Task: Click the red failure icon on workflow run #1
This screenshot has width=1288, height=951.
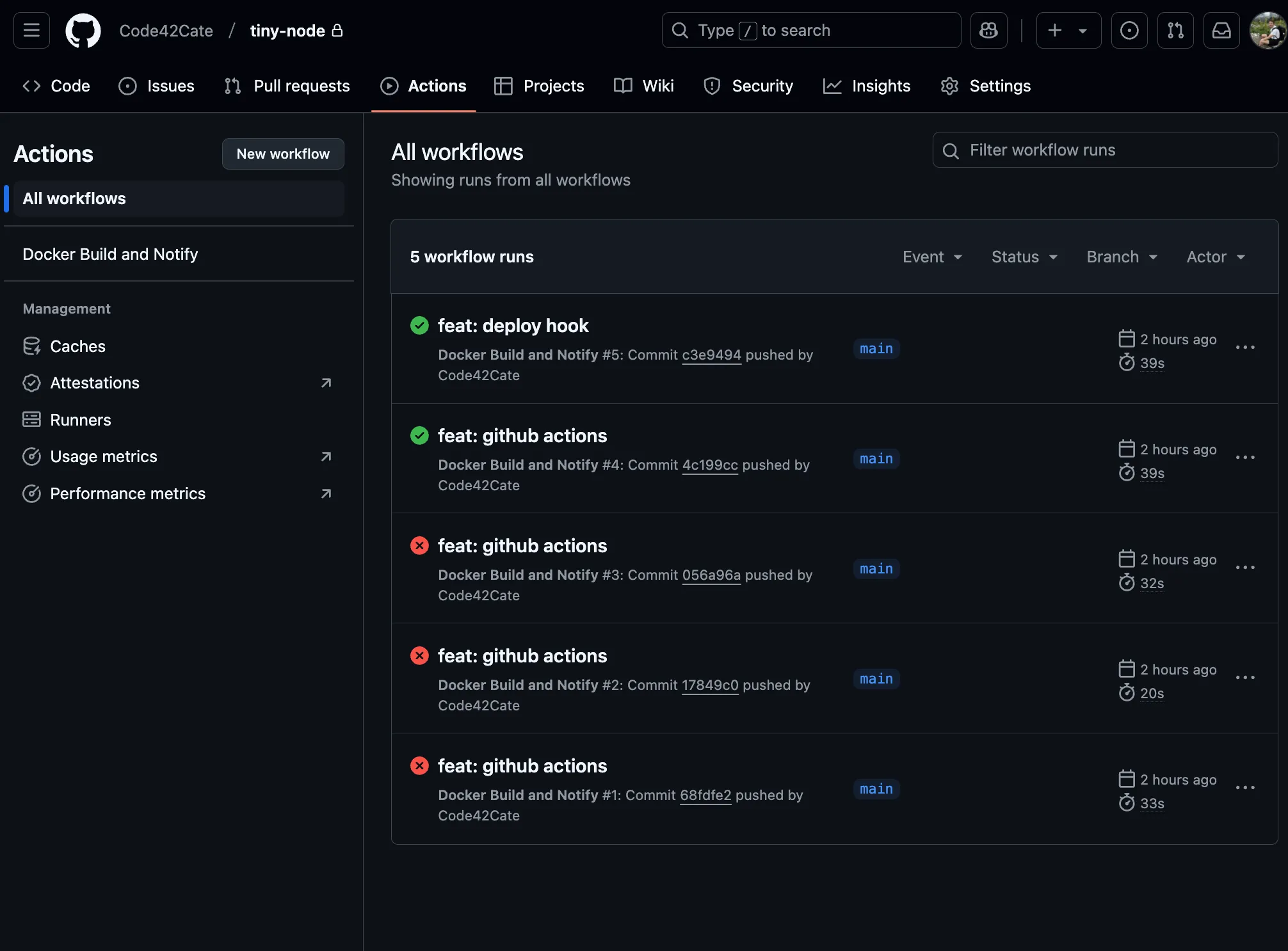Action: (419, 765)
